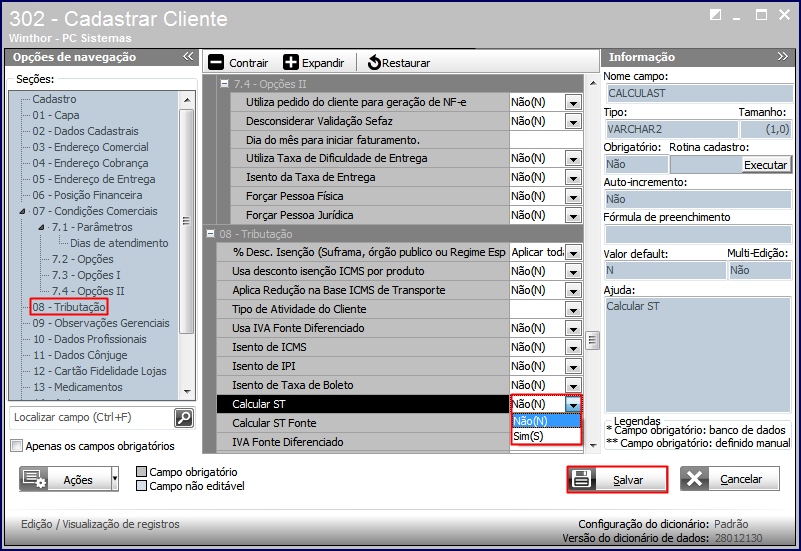Toggle the Campo não editável legend checkbox
801x551 pixels.
pos(142,486)
